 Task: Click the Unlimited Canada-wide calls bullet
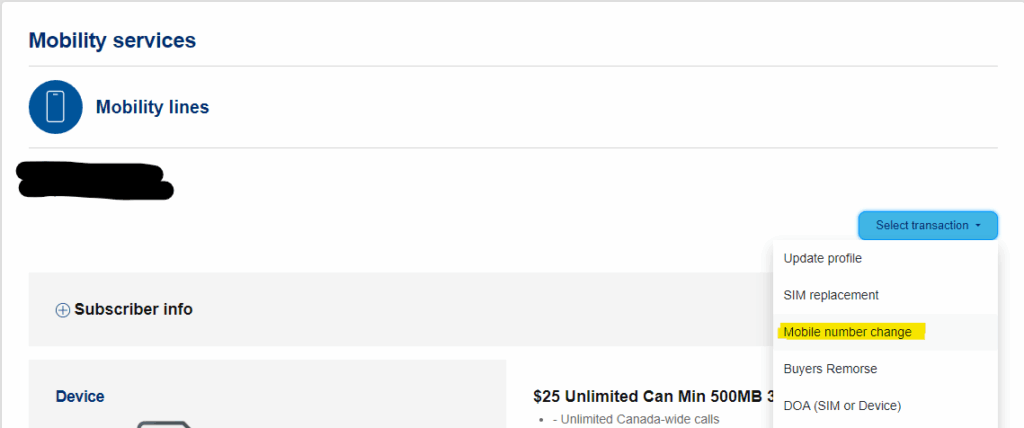[x=636, y=419]
